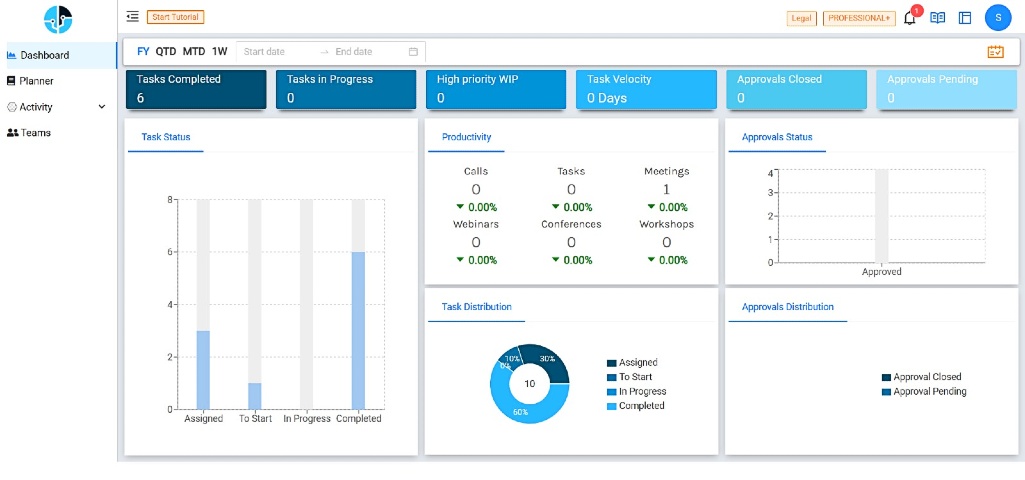Select the Task Distribution tab
1025x480 pixels.
click(x=477, y=307)
